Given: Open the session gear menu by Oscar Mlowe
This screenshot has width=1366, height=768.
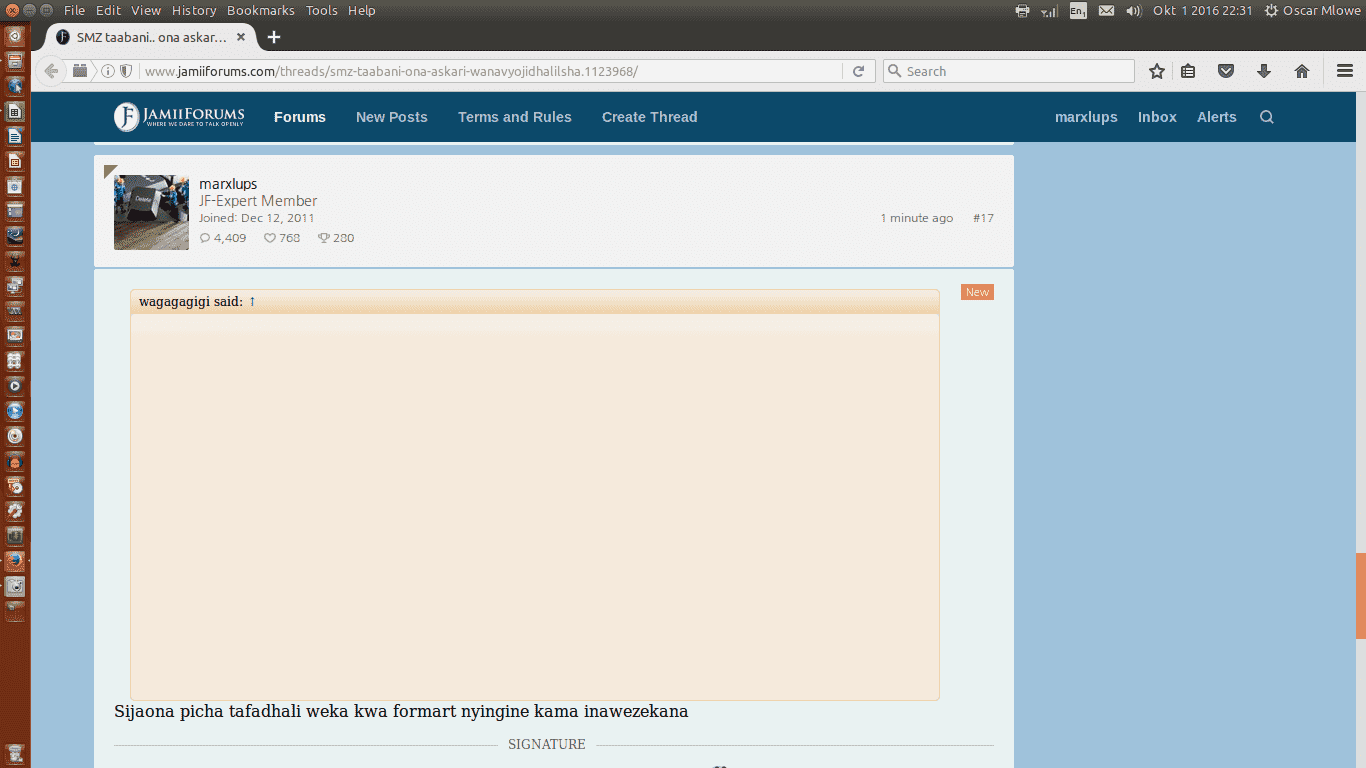Looking at the screenshot, I should pos(1271,11).
